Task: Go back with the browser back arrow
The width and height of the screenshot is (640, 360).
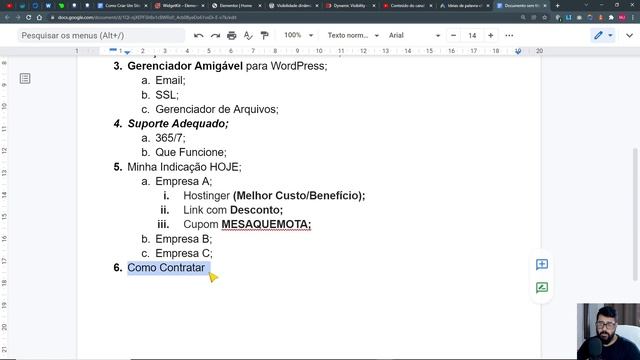Action: pyautogui.click(x=7, y=18)
